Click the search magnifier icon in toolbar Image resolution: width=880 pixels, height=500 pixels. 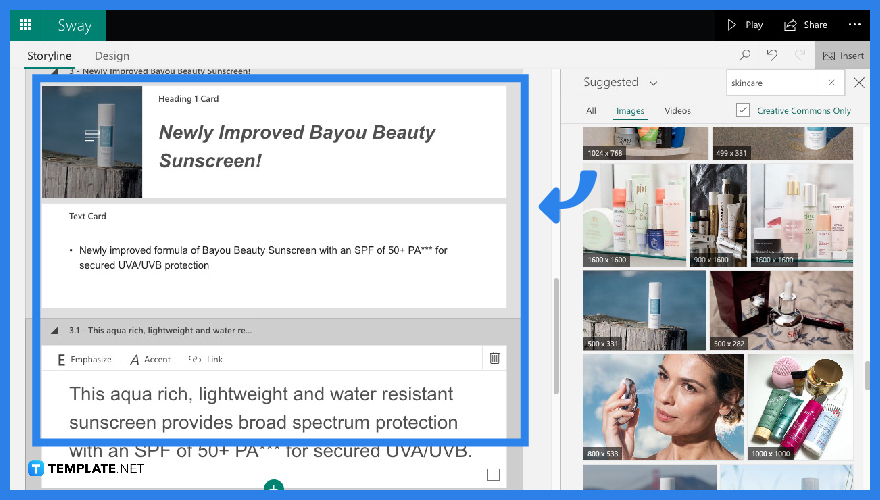(745, 55)
